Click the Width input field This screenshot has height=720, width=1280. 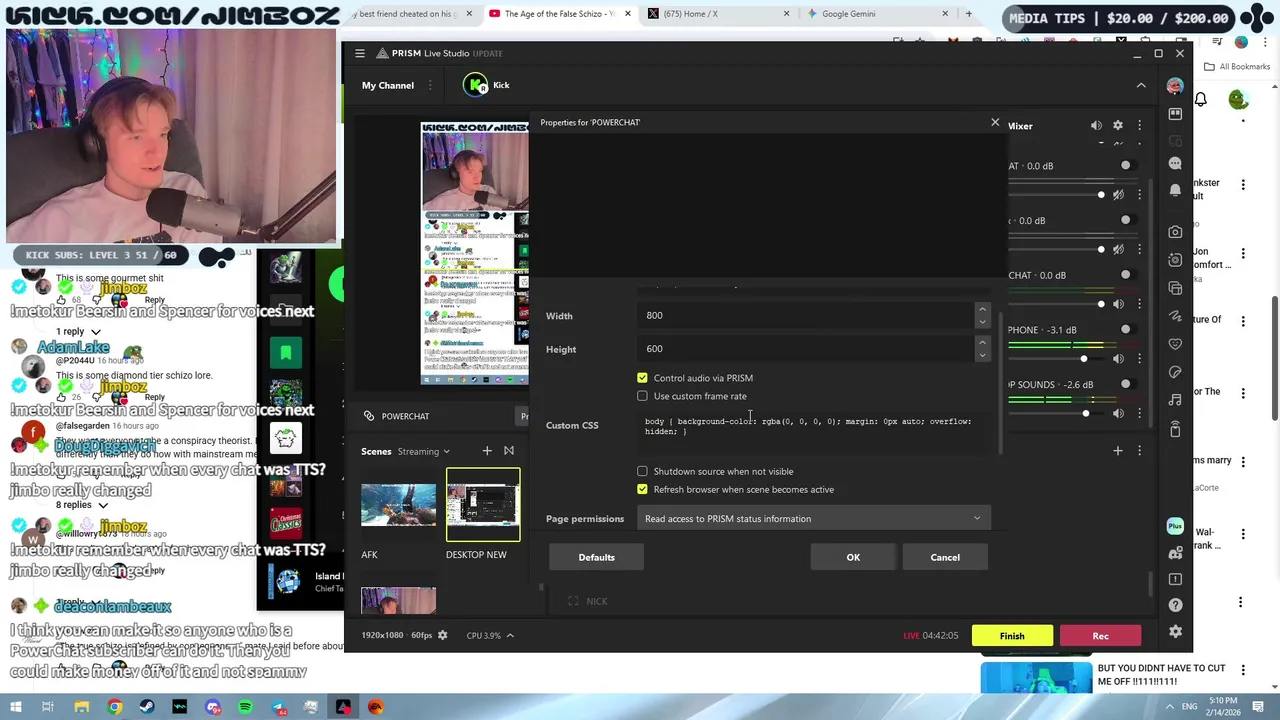805,315
